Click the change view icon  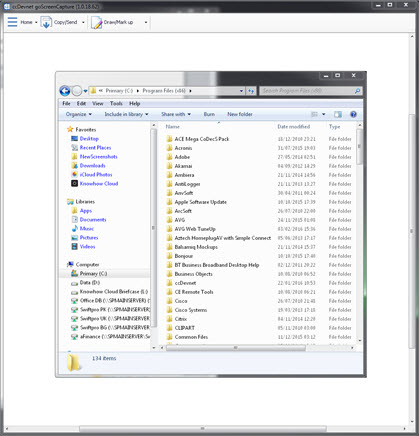point(314,114)
